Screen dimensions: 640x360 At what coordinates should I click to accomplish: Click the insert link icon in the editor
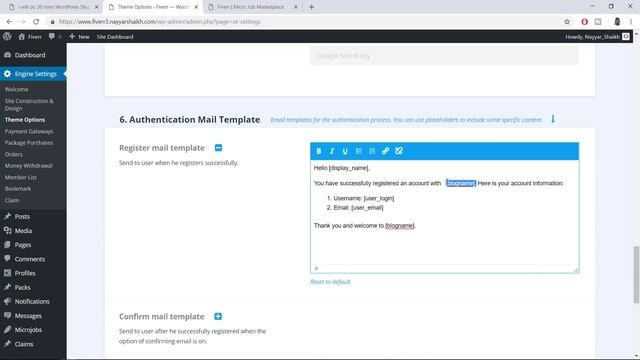(x=385, y=151)
